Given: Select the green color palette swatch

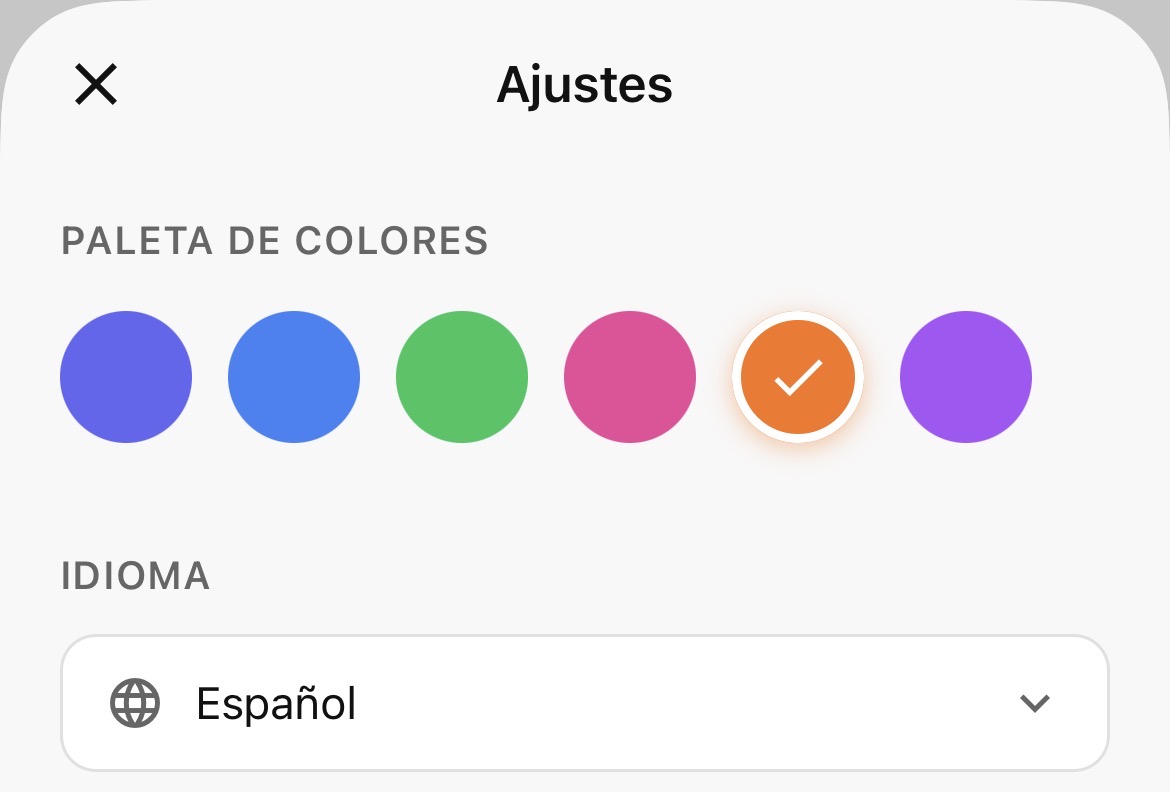Looking at the screenshot, I should 462,377.
